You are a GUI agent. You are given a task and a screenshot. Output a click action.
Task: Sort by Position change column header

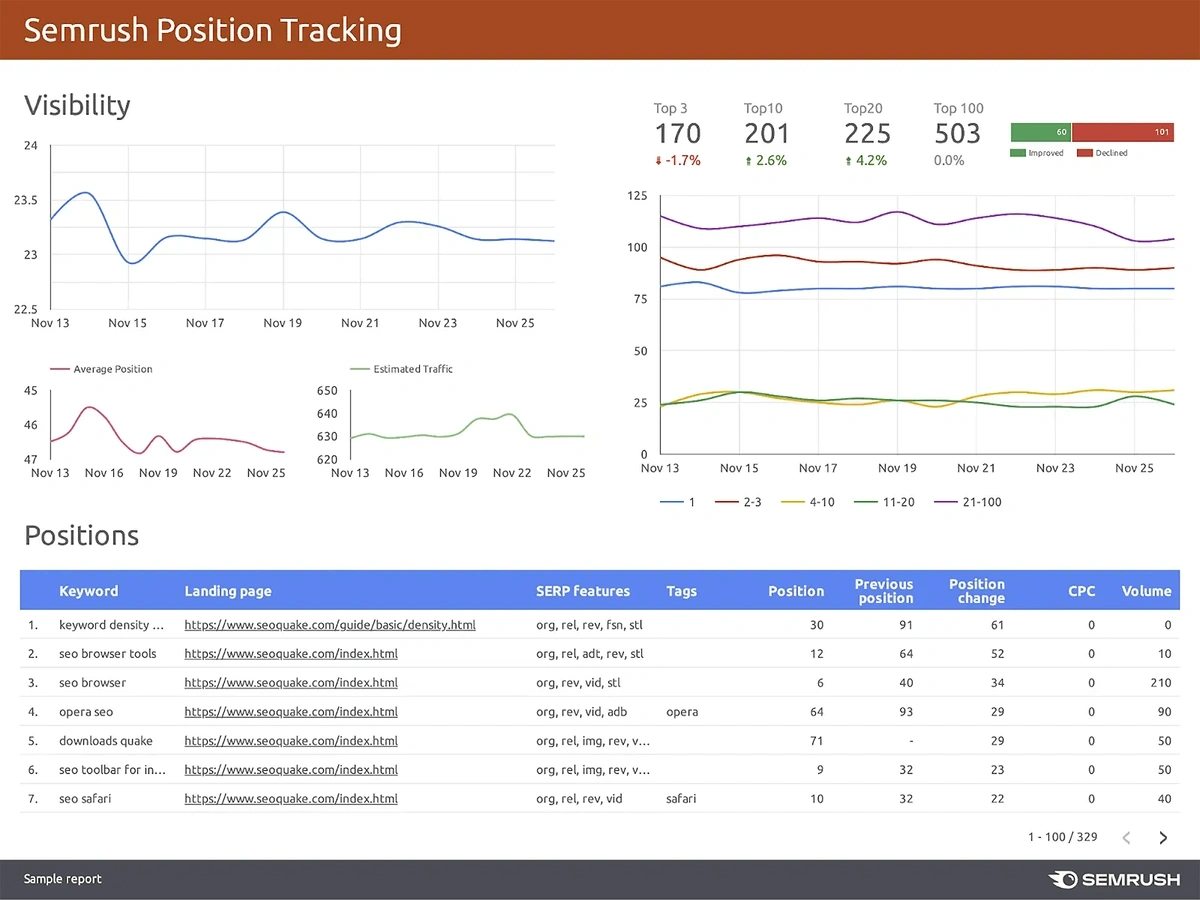point(977,591)
